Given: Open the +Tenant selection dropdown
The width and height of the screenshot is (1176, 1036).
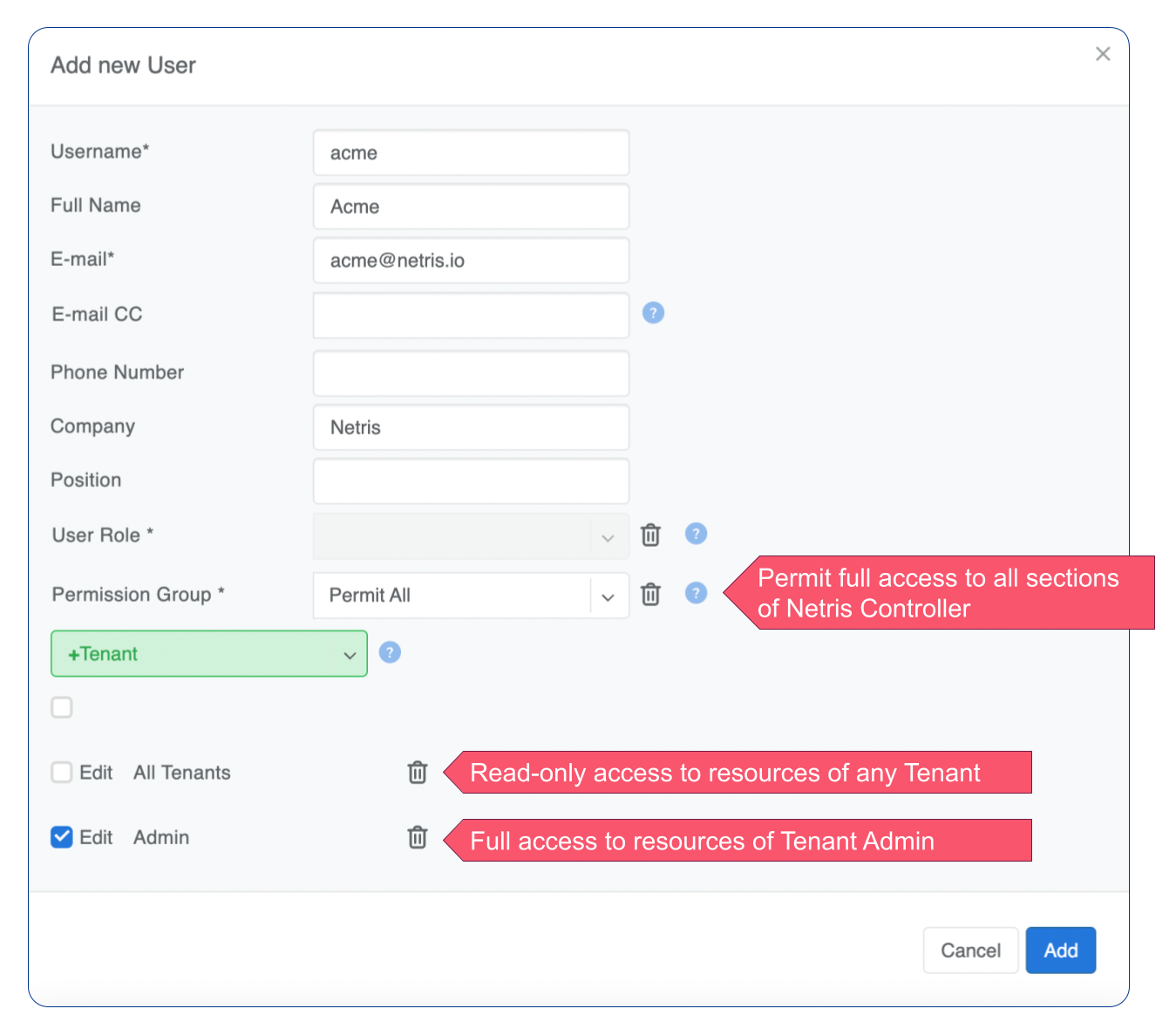Looking at the screenshot, I should (x=350, y=654).
